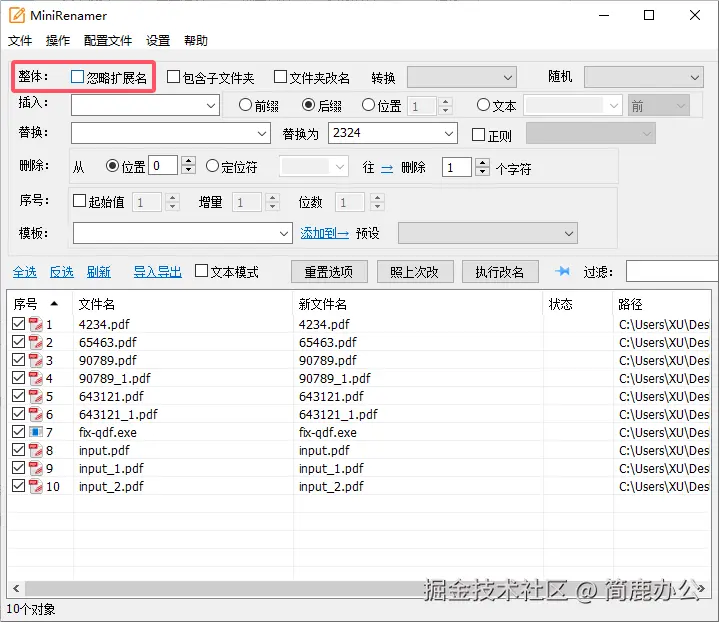
Task: Uncheck the checkbox for fix-qdf.exe row
Action: click(x=18, y=432)
